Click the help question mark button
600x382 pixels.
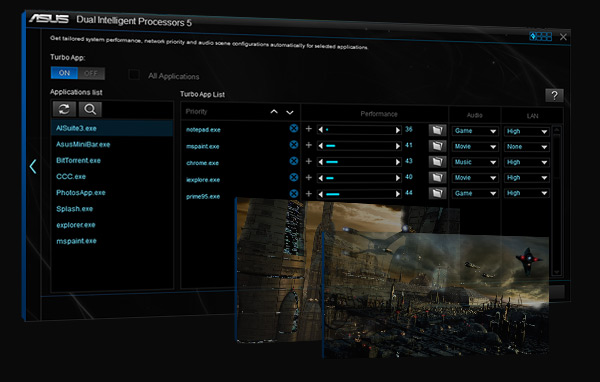point(554,95)
